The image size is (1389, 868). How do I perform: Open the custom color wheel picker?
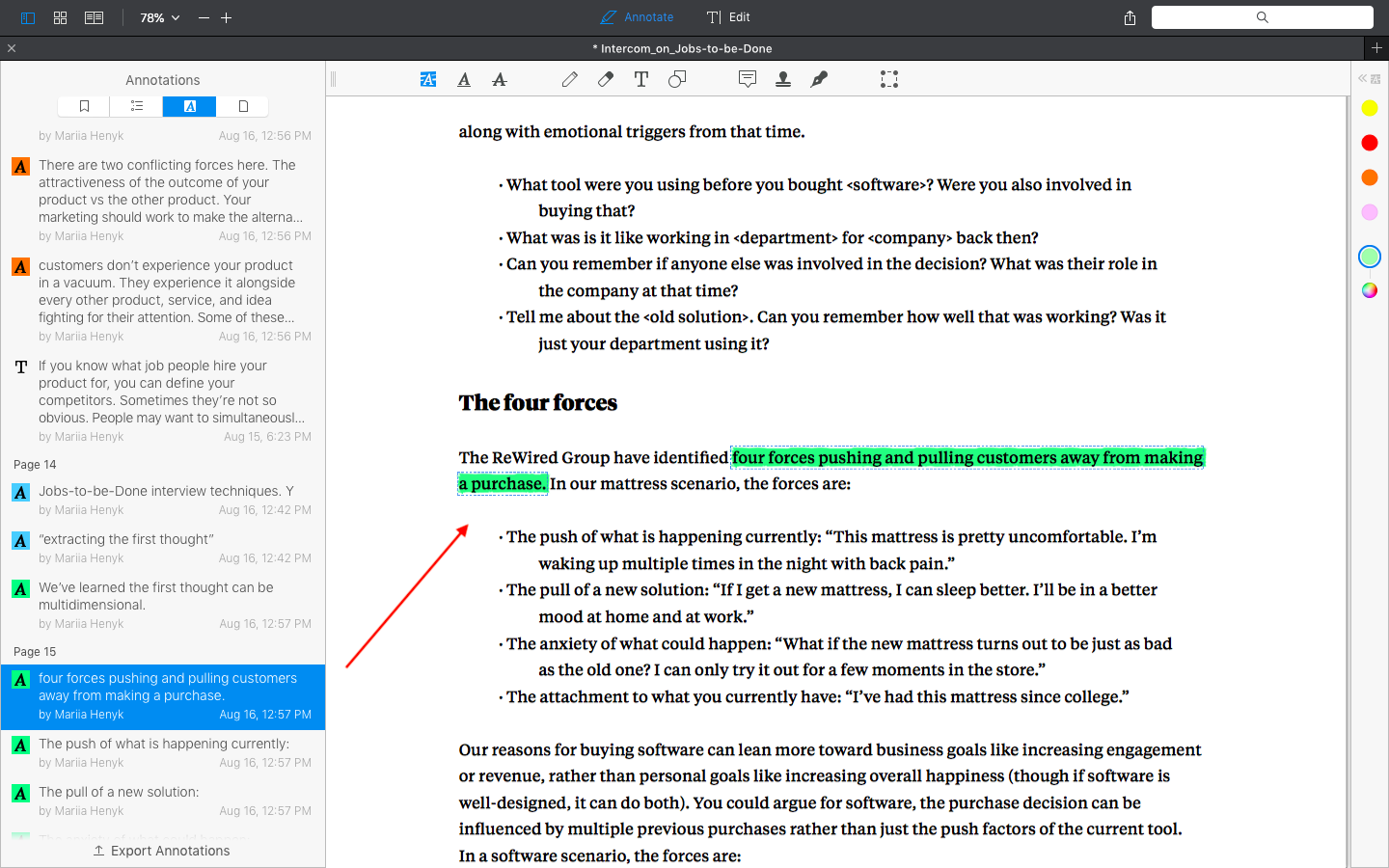click(x=1370, y=290)
